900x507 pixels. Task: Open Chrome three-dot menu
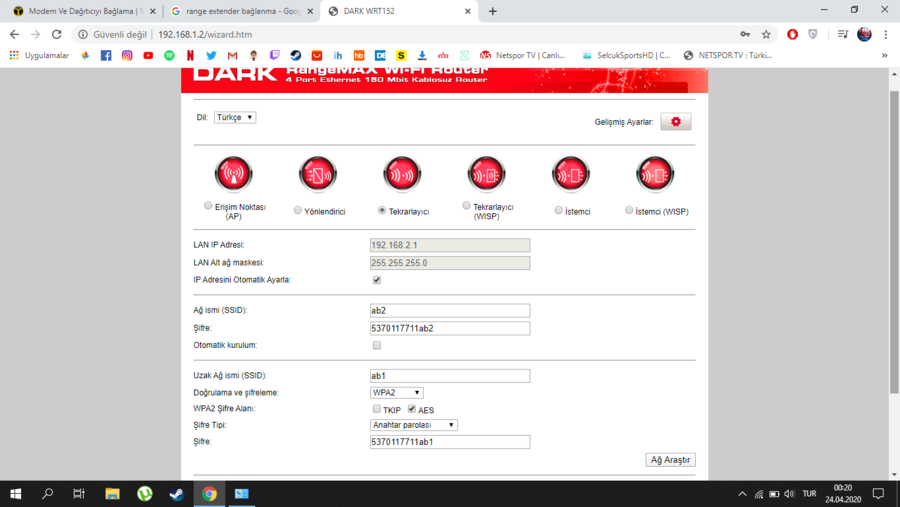(x=886, y=34)
